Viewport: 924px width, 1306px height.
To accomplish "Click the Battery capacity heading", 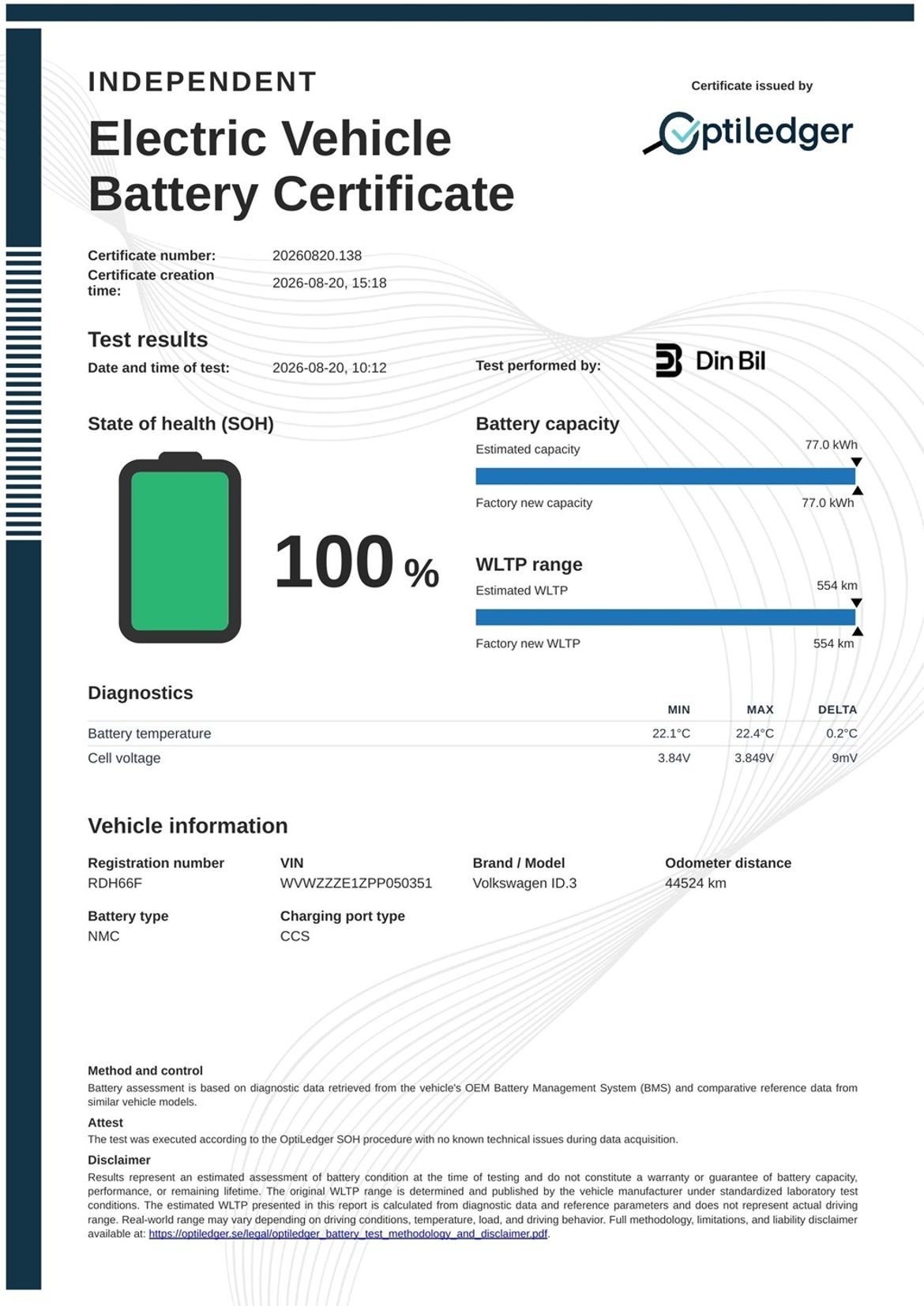I will pos(547,424).
